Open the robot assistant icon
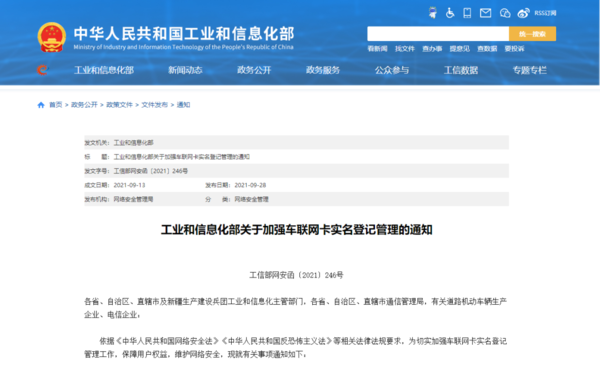 pyautogui.click(x=433, y=13)
